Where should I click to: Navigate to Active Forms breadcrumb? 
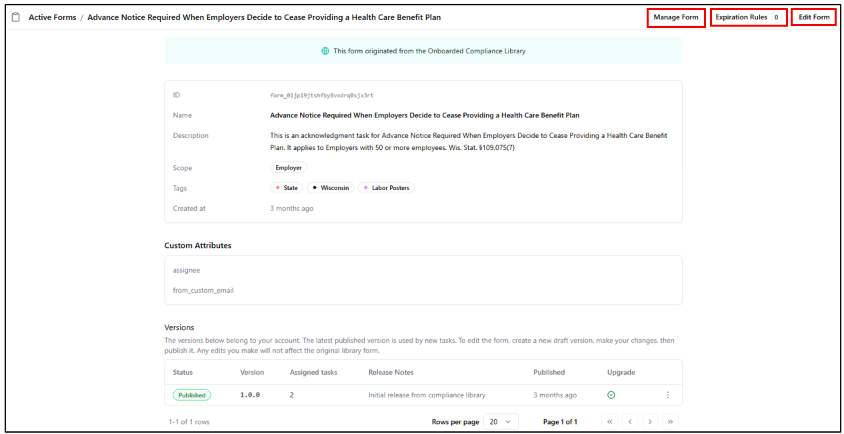point(53,18)
